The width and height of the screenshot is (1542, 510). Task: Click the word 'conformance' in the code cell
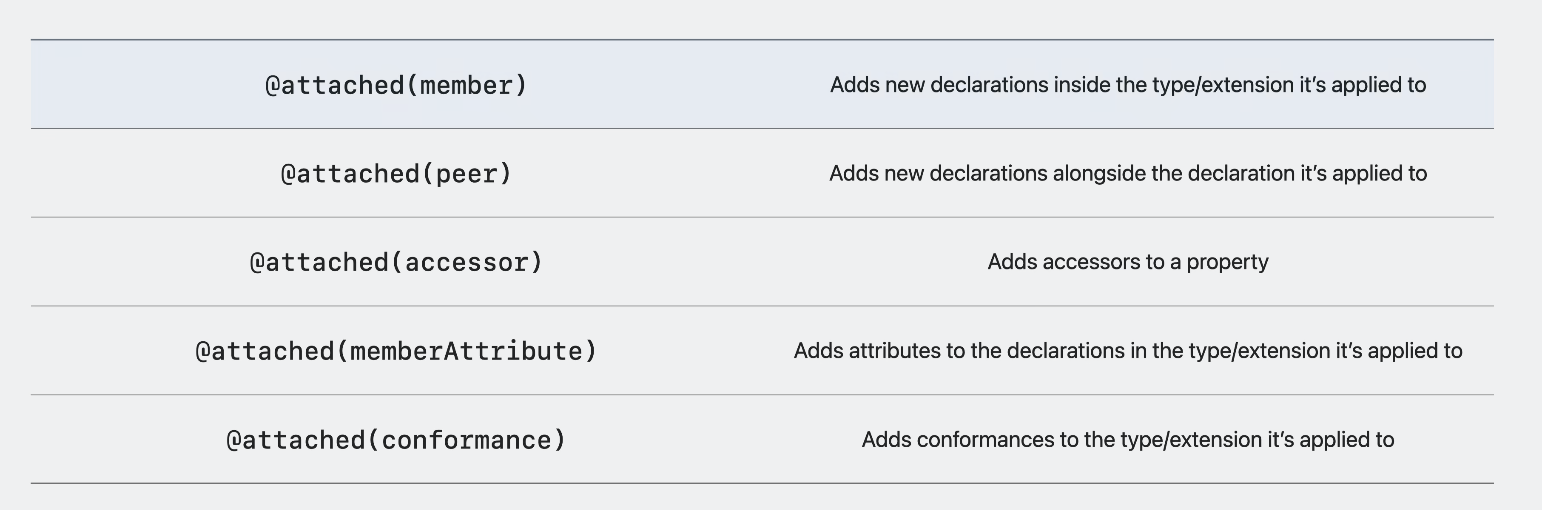pos(466,440)
